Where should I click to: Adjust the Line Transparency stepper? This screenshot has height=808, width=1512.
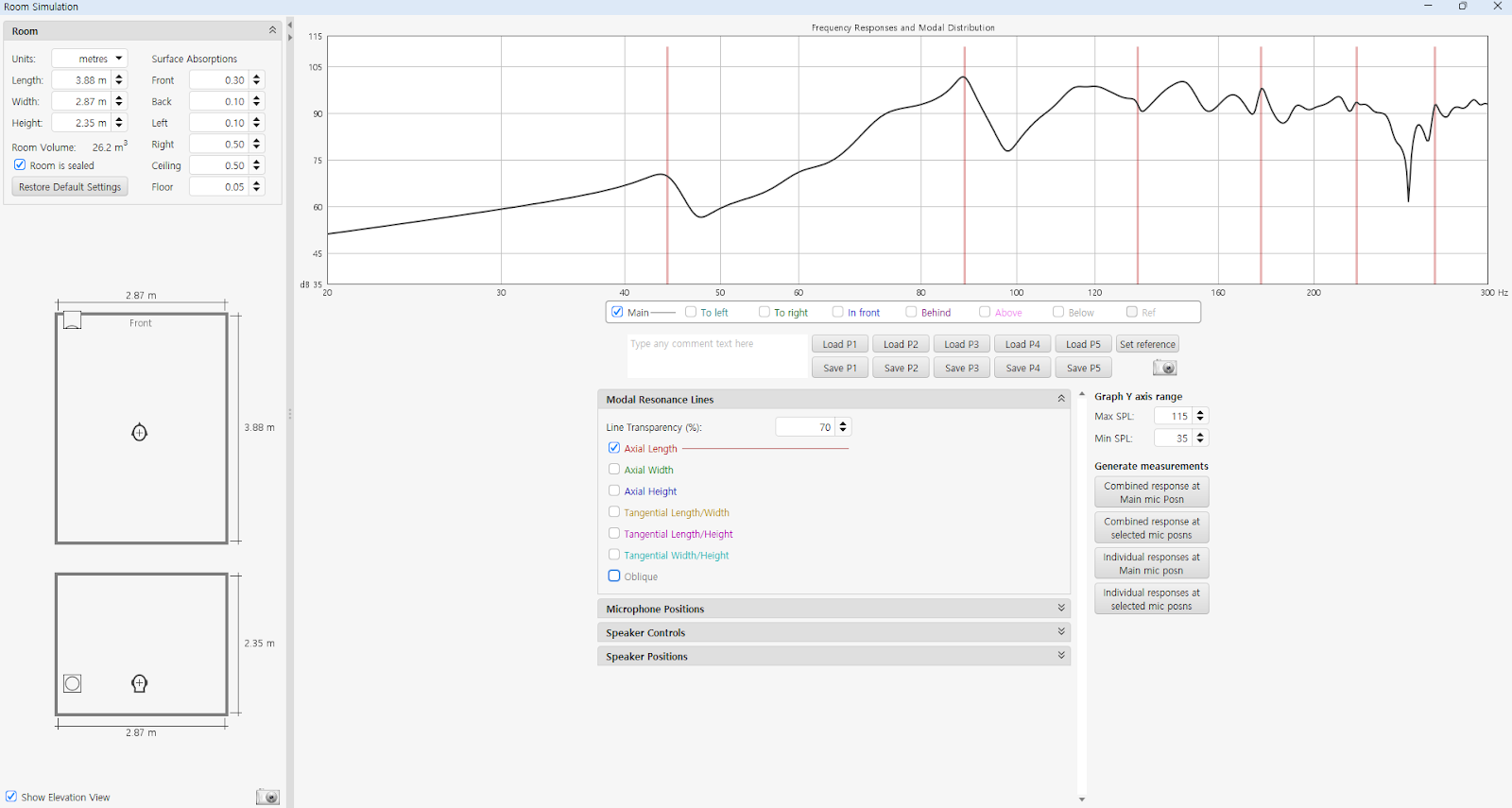(x=843, y=427)
